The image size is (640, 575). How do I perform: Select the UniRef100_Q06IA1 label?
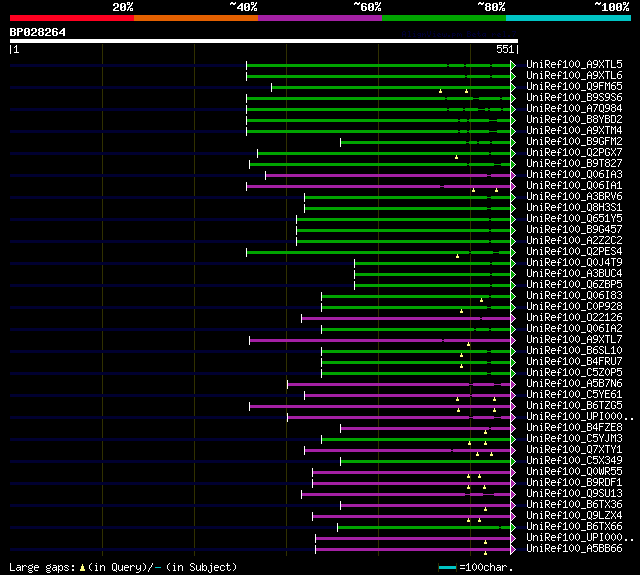(x=574, y=186)
